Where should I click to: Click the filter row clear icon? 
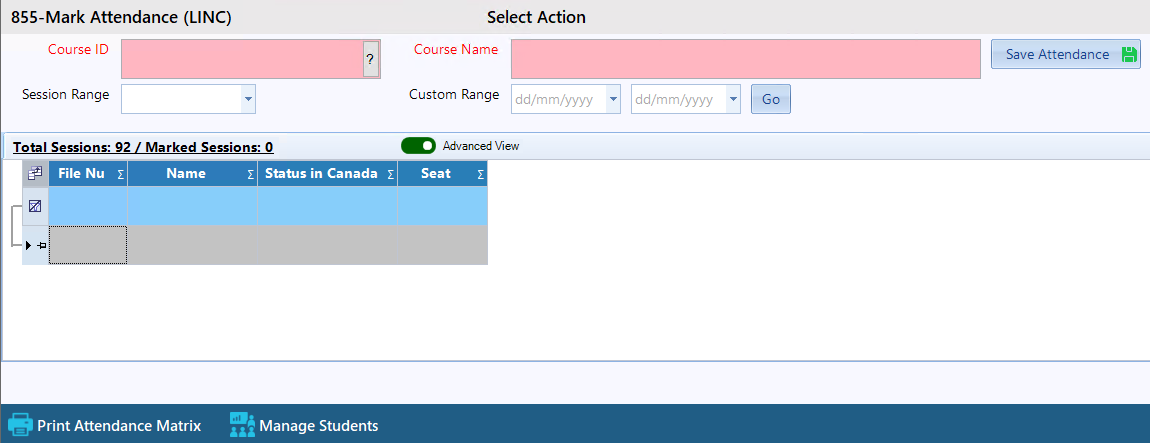click(35, 206)
